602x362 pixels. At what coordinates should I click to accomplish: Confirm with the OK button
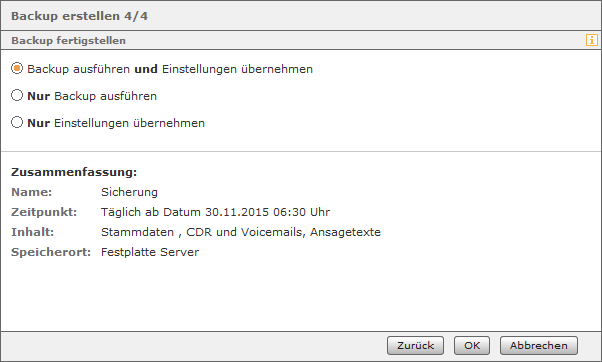click(472, 345)
